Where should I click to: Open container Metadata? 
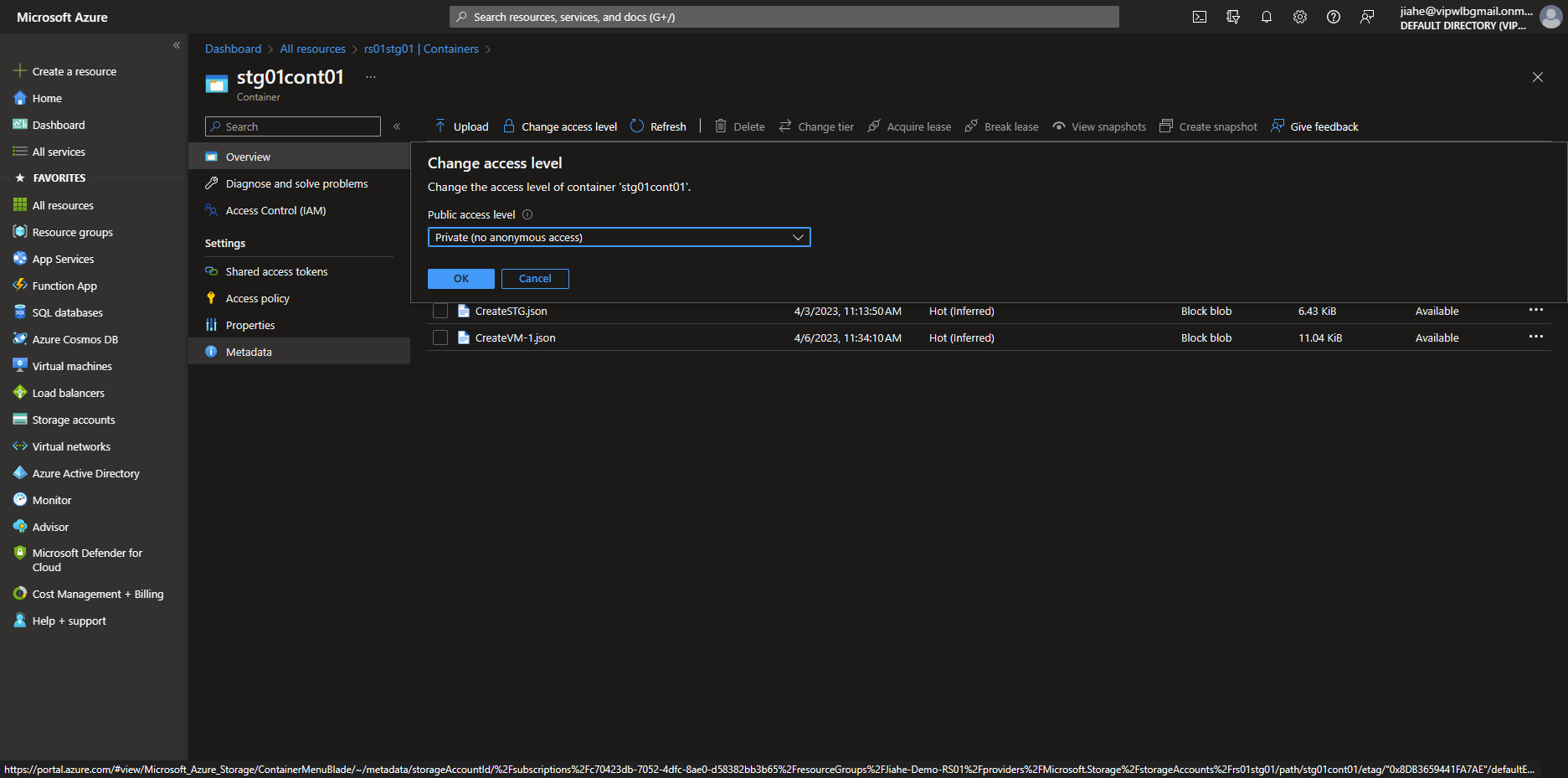coord(299,352)
